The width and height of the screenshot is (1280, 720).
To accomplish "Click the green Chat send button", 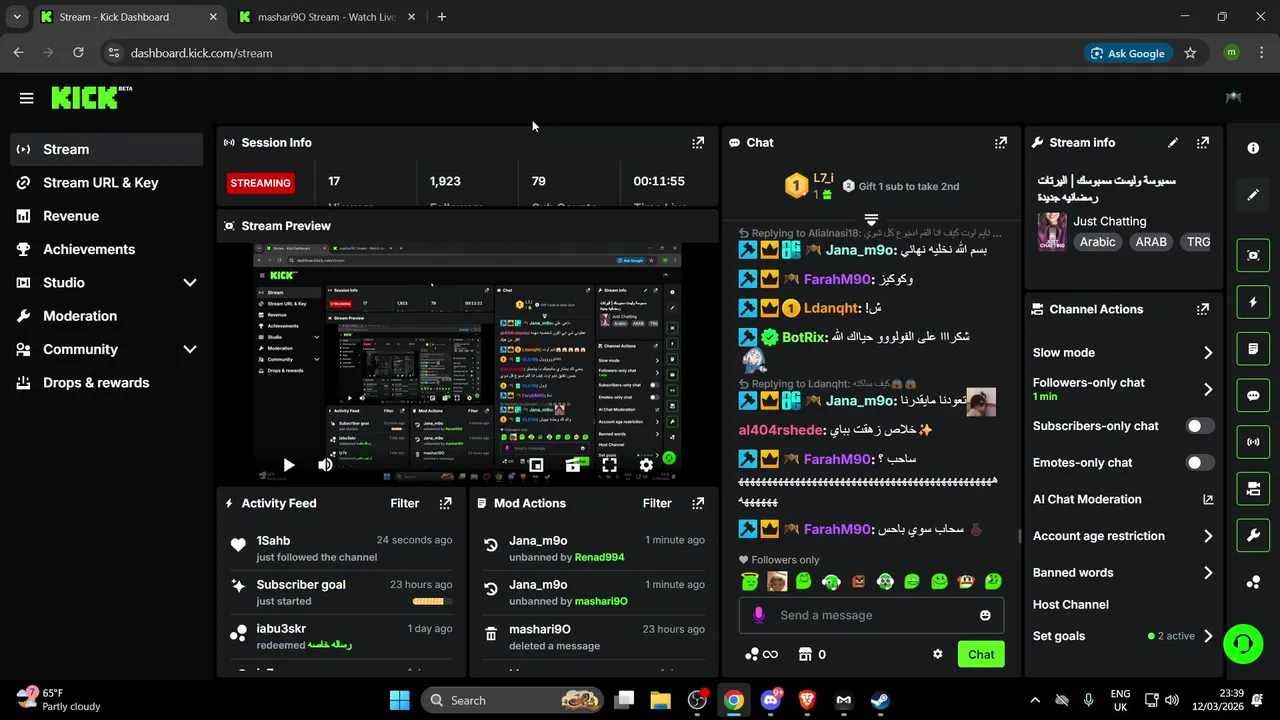I will [981, 655].
